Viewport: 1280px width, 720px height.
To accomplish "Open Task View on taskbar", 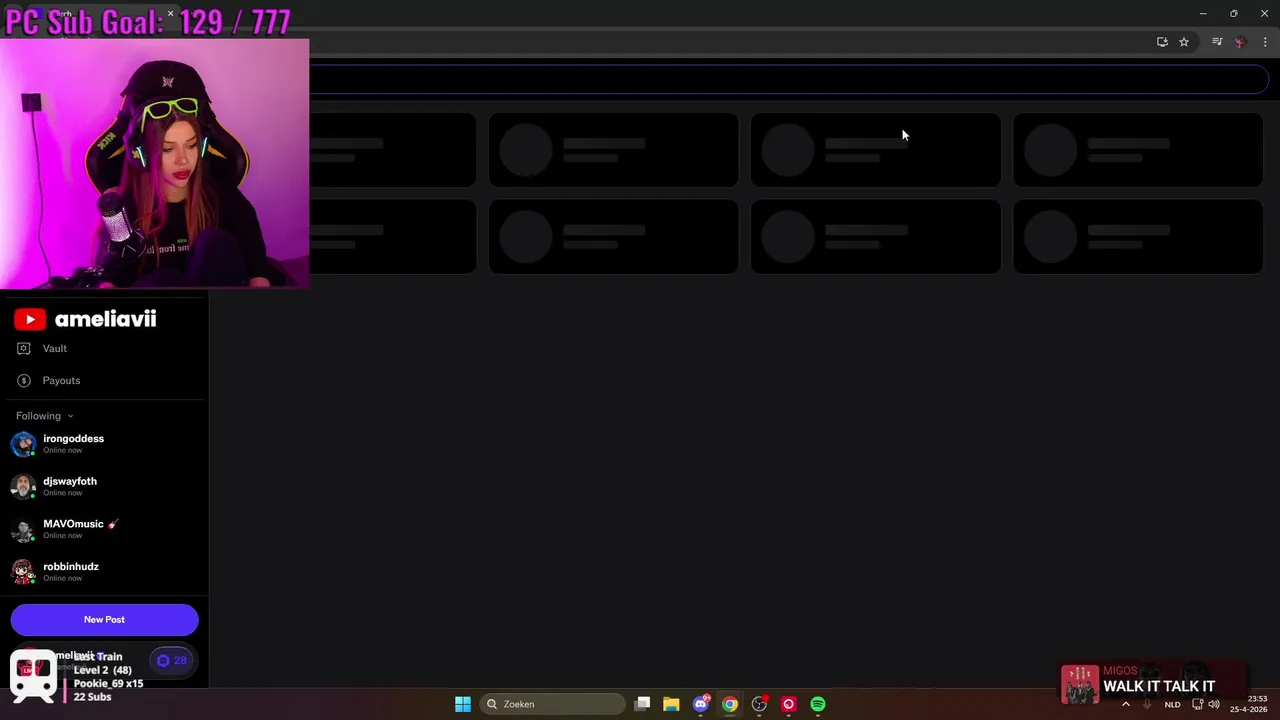I will pos(642,704).
